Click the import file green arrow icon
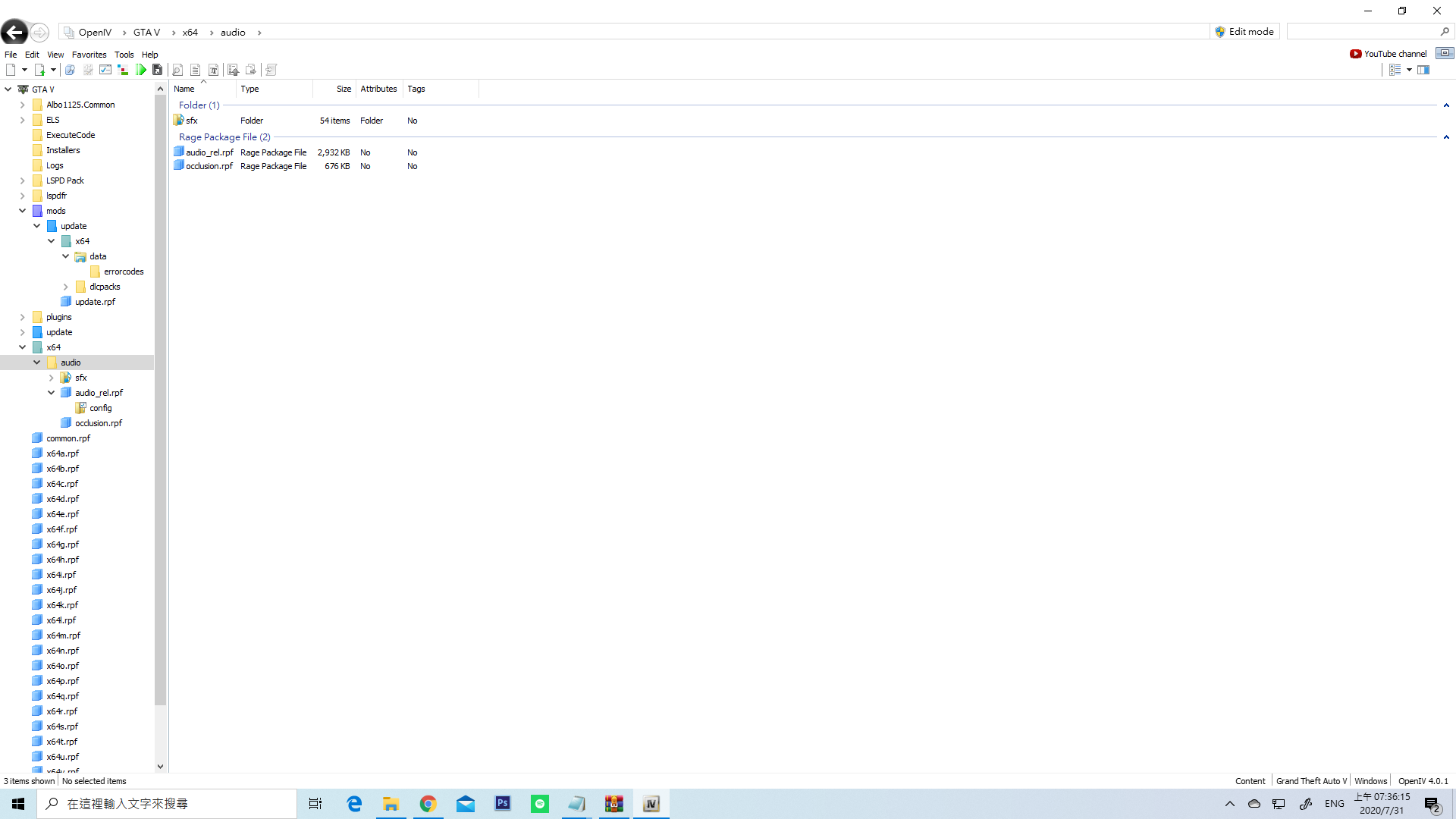Image resolution: width=1456 pixels, height=819 pixels. 40,70
